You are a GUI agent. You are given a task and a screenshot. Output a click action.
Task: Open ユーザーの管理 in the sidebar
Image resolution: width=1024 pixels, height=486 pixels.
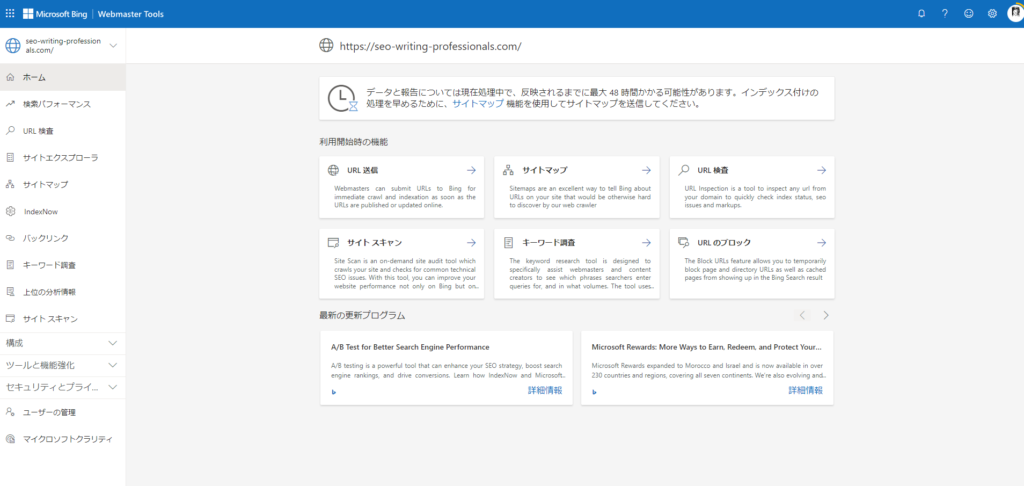click(x=63, y=412)
